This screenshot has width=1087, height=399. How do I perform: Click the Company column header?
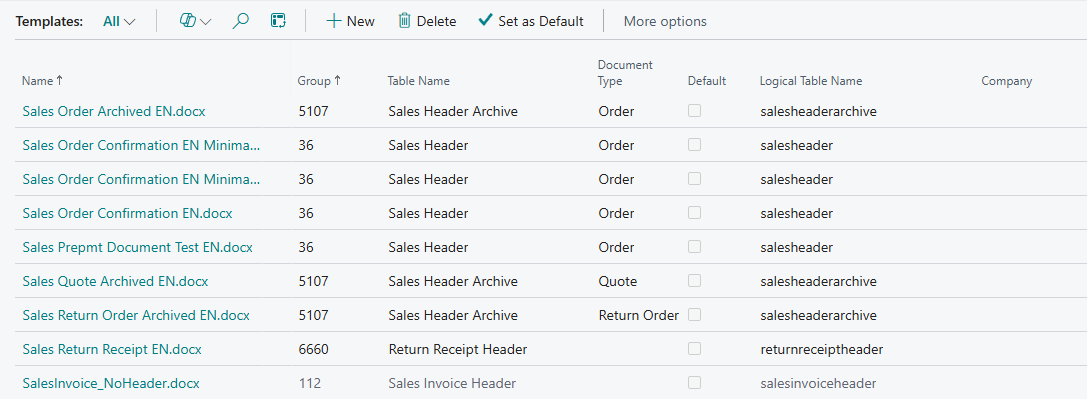1007,81
